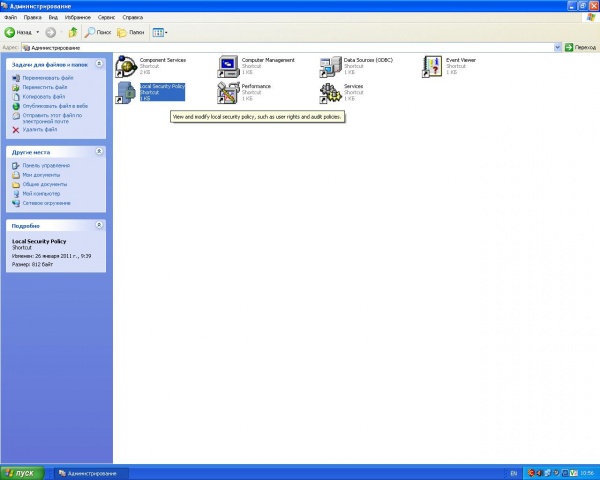600x480 pixels.
Task: Click the Local Security Policy icon
Action: [x=126, y=93]
